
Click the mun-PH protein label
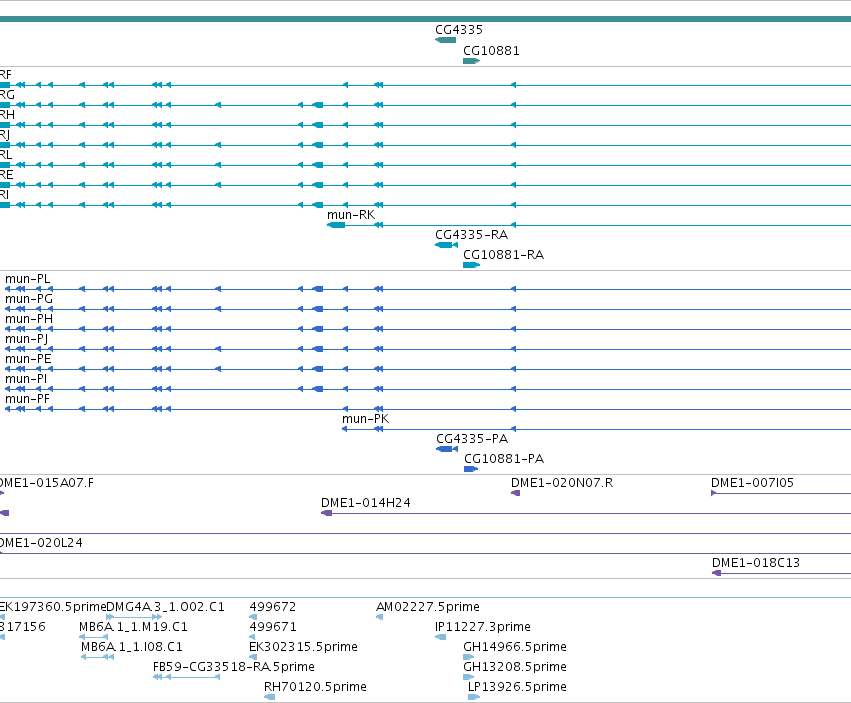click(29, 319)
